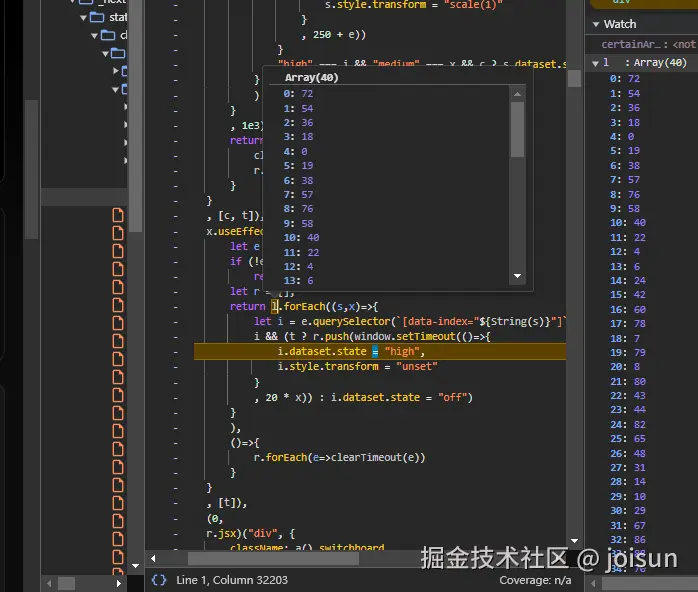Click the folder icon labeled d
Screen dimensions: 698x592
tap(108, 35)
